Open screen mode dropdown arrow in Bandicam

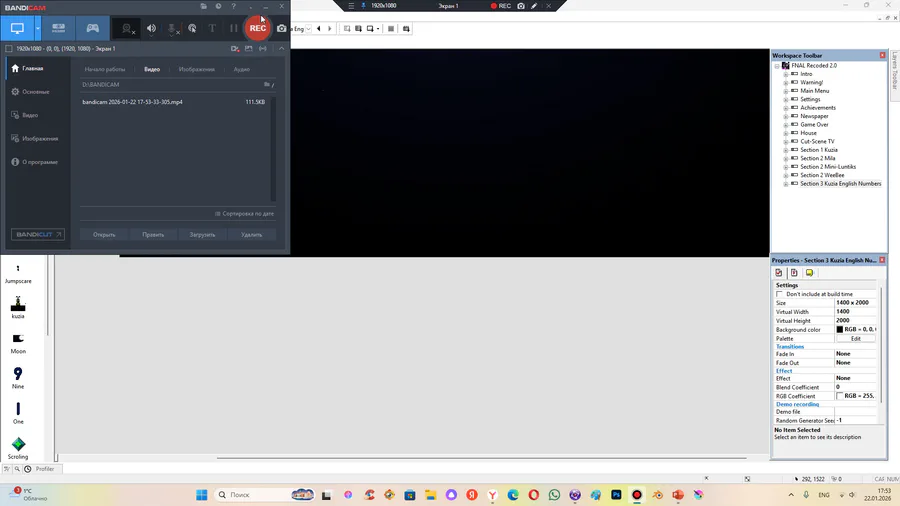37,28
